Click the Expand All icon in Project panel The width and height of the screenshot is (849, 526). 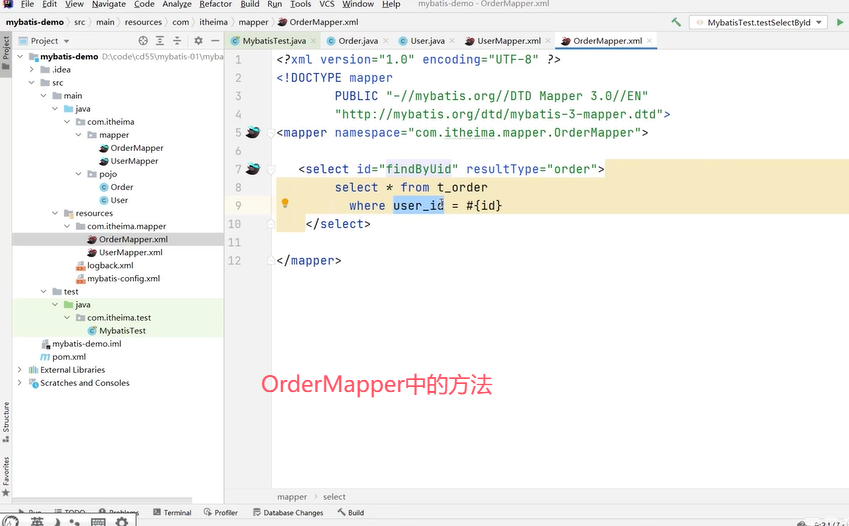pos(160,41)
